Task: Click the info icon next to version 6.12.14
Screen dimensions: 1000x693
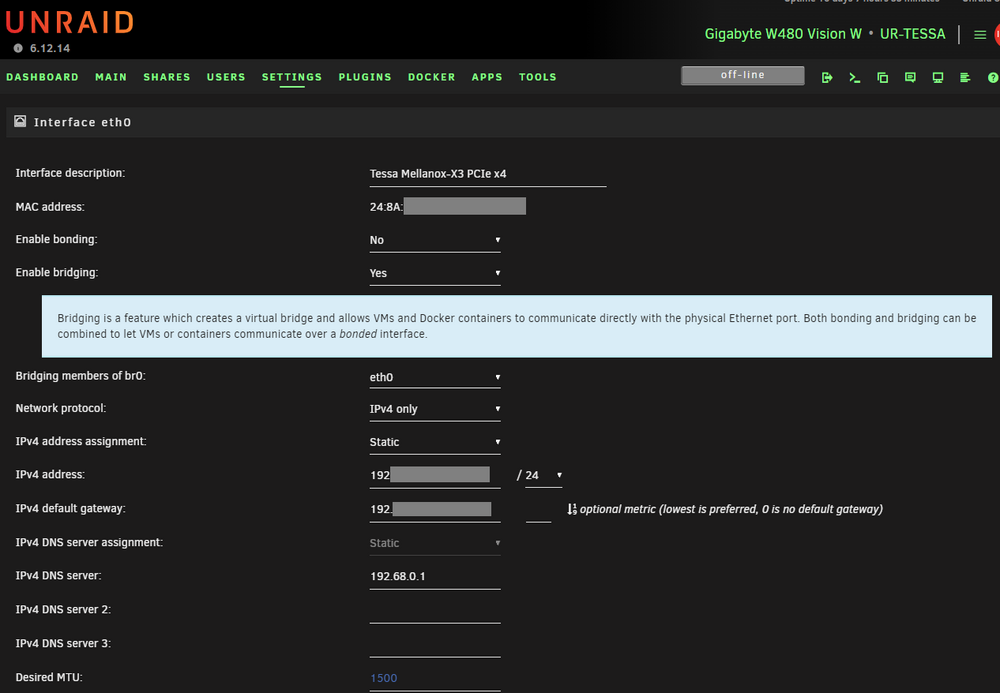Action: [18, 48]
